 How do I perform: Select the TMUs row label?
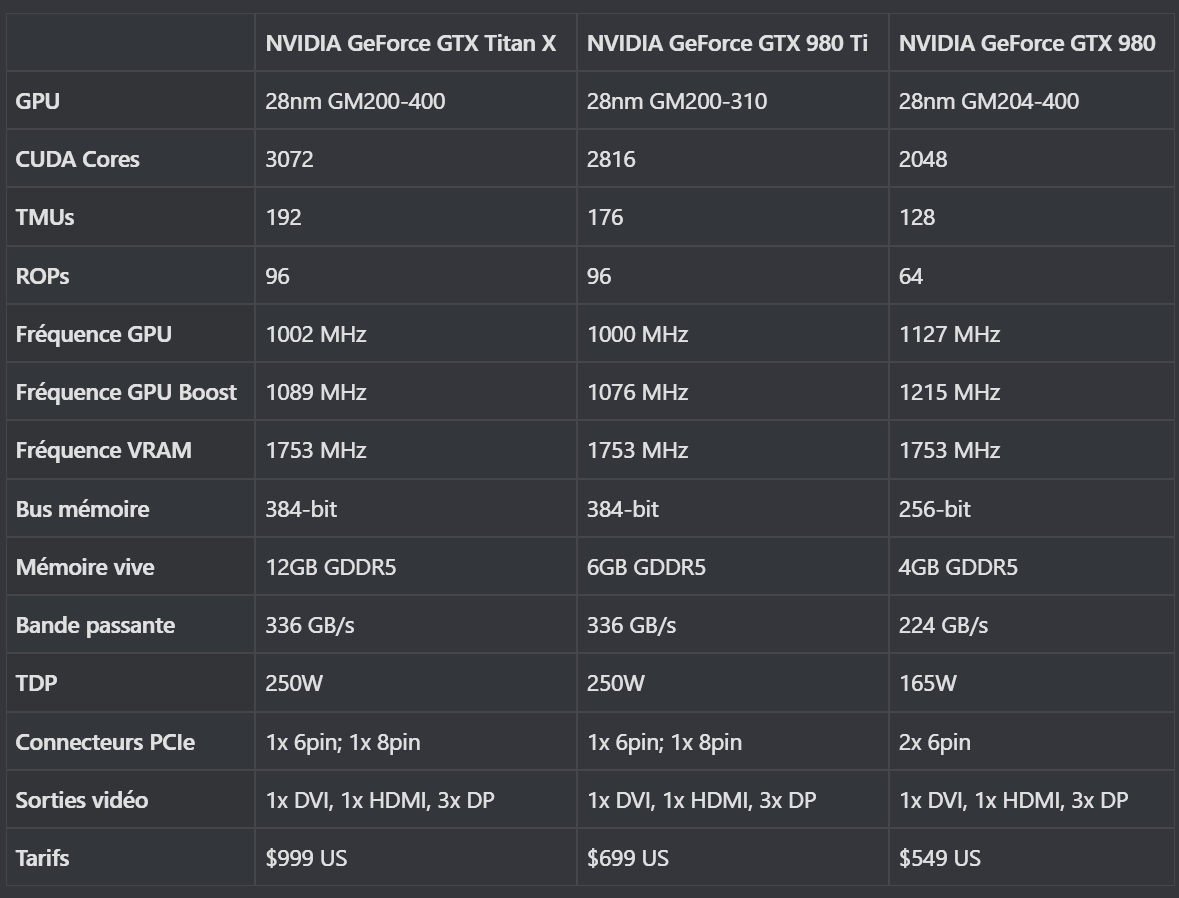tap(45, 217)
